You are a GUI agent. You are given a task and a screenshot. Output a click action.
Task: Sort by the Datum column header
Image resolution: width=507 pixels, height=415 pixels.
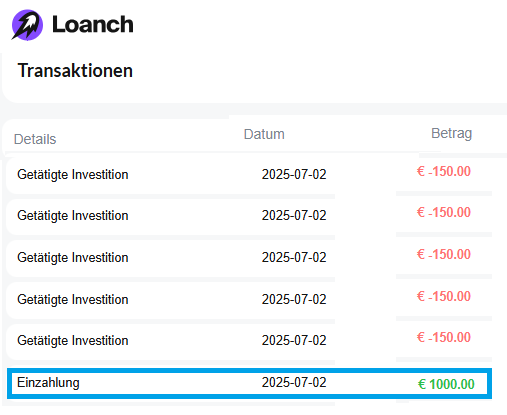[264, 134]
